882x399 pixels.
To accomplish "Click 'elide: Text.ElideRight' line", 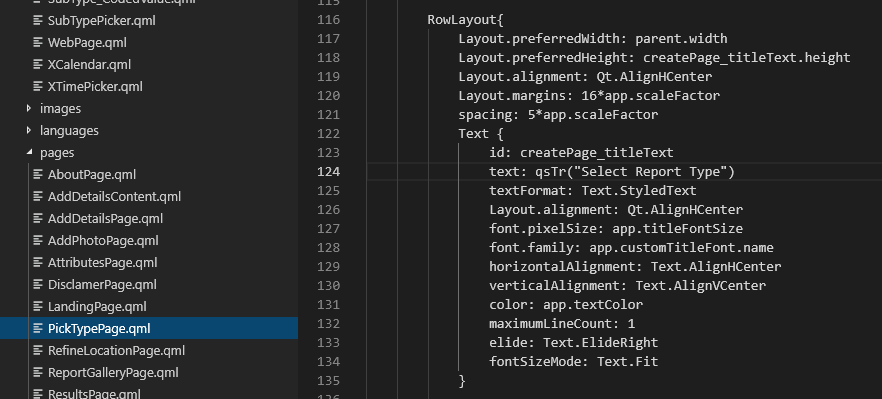I will 574,342.
